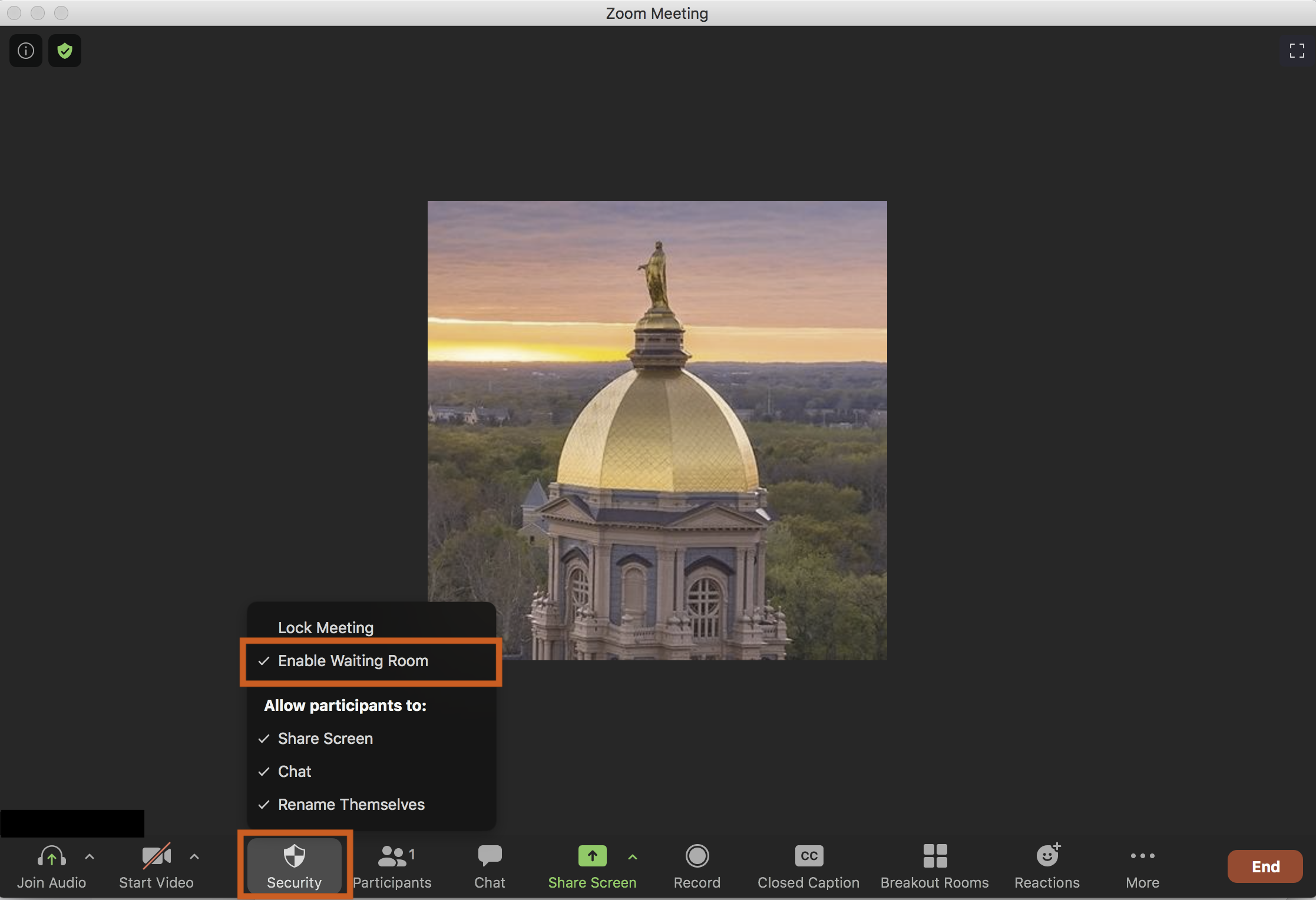Expand audio options arrow
Image resolution: width=1316 pixels, height=900 pixels.
pyautogui.click(x=90, y=857)
